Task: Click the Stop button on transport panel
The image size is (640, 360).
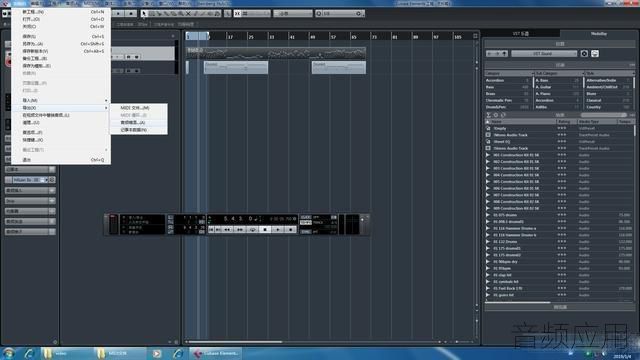Action: click(x=265, y=230)
